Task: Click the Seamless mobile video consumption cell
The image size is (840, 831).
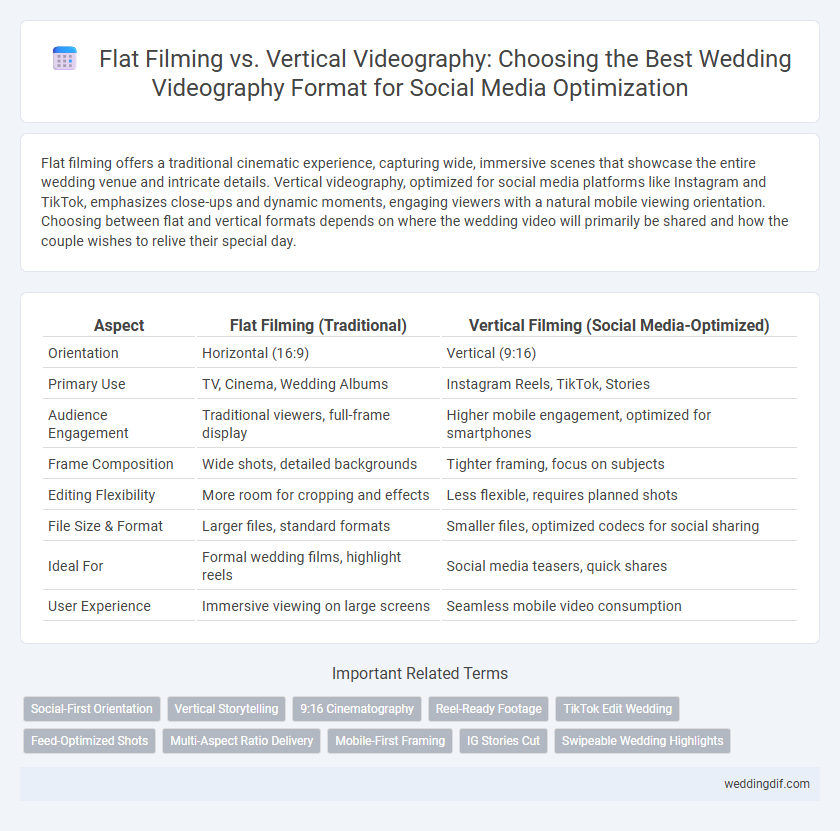Action: coord(619,606)
